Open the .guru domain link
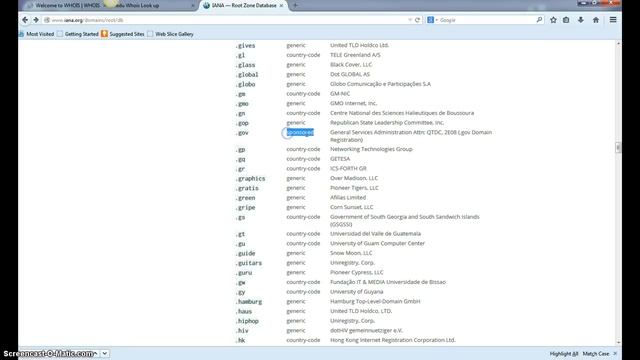The height and width of the screenshot is (360, 640). 244,273
